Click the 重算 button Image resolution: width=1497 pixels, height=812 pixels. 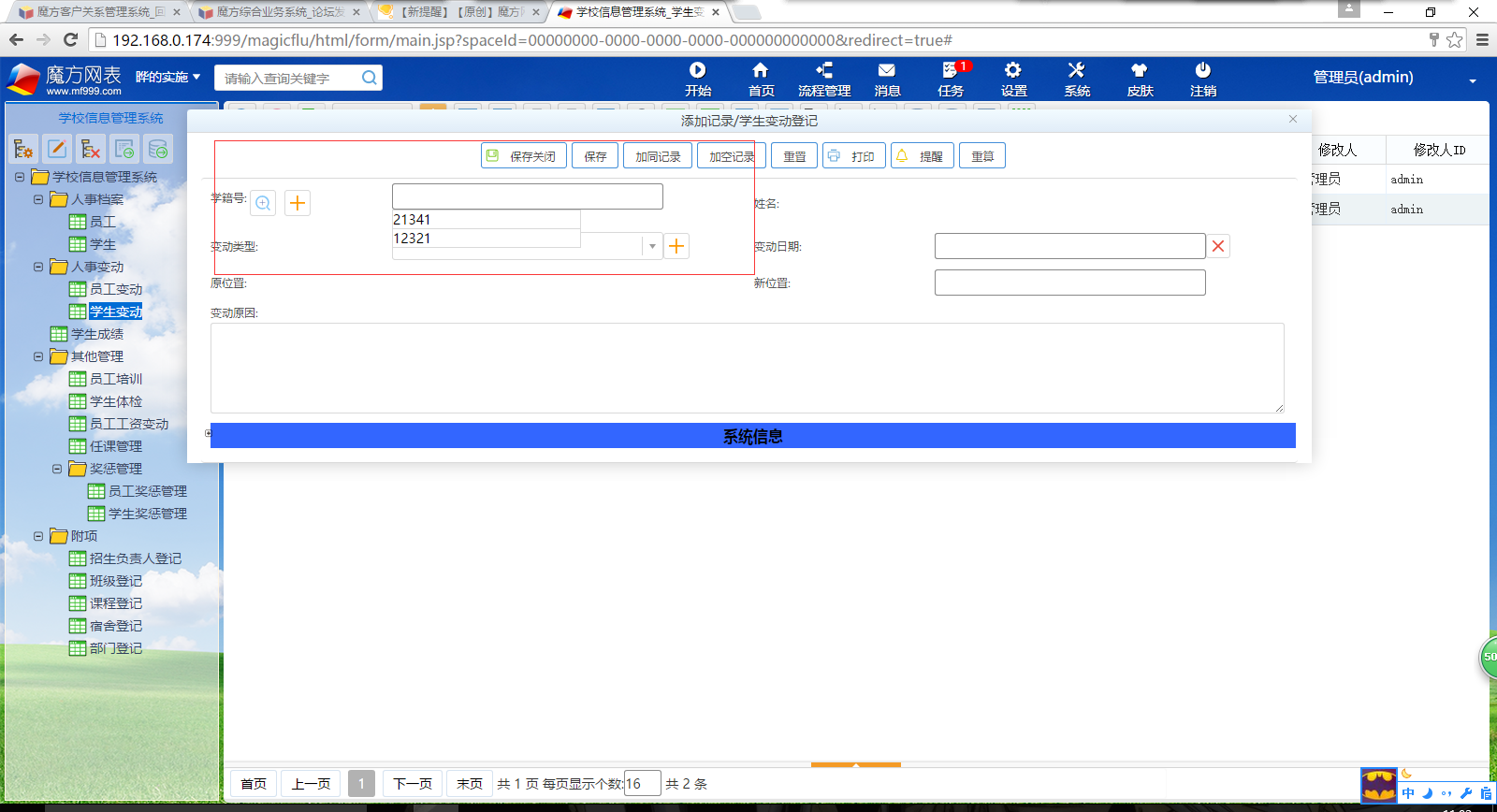[x=982, y=156]
